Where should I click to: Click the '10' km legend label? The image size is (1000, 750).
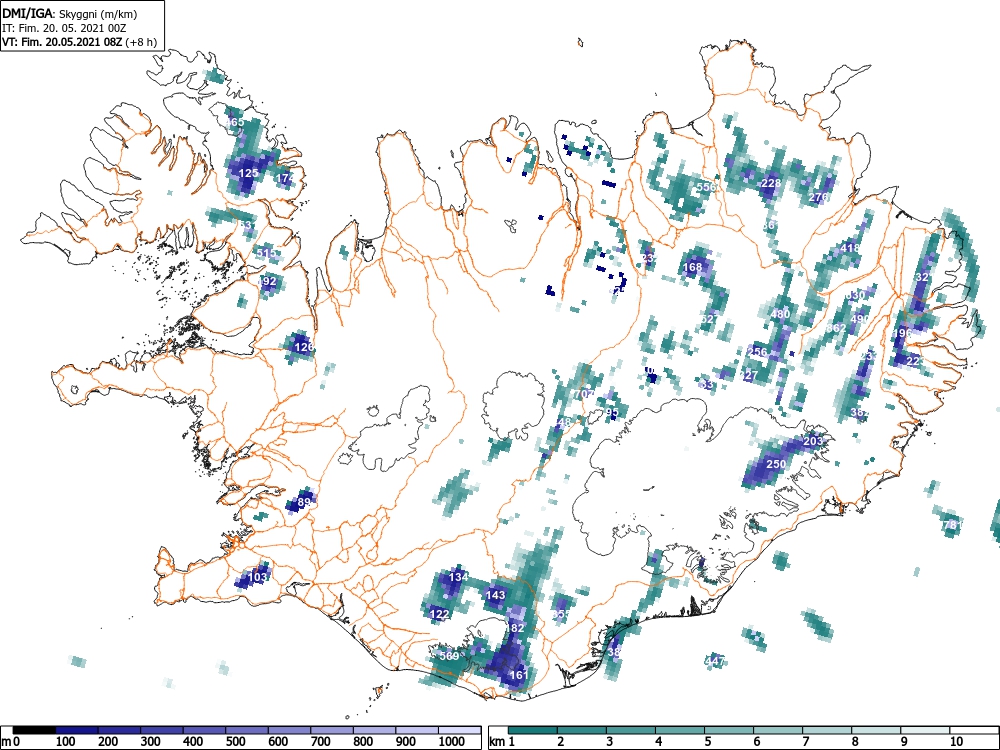pyautogui.click(x=955, y=742)
